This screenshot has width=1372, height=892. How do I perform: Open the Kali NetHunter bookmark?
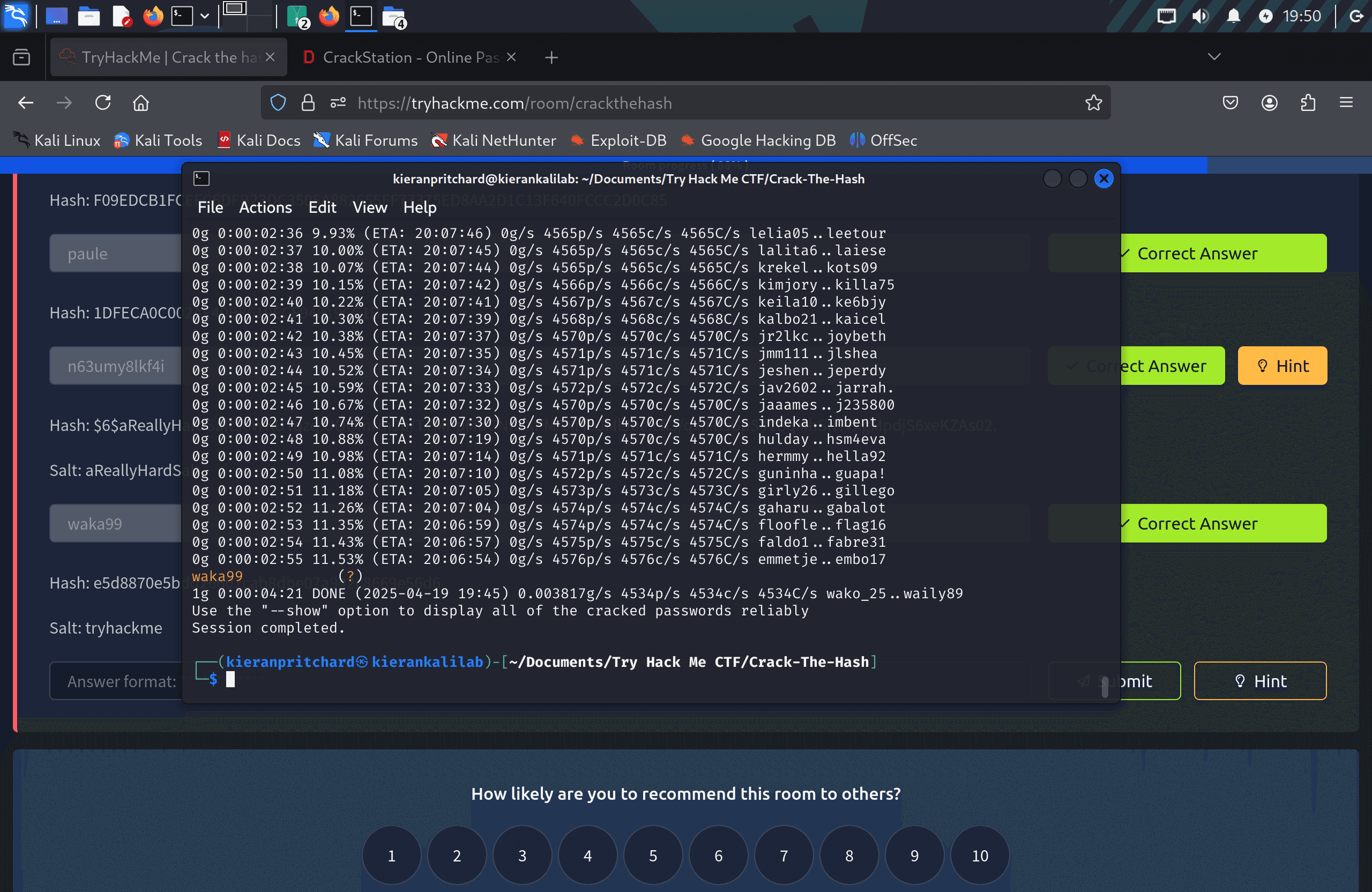pyautogui.click(x=494, y=140)
